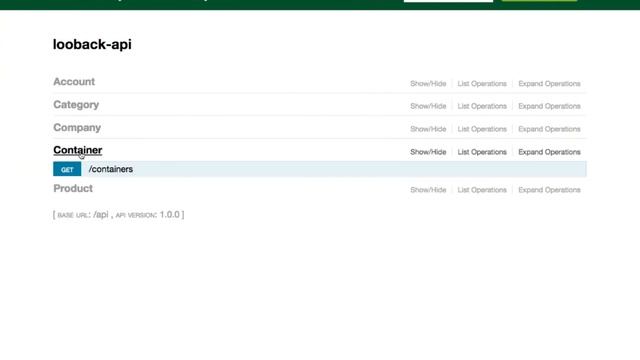Expand the Company resource heading
This screenshot has height=360, width=640.
coord(77,127)
